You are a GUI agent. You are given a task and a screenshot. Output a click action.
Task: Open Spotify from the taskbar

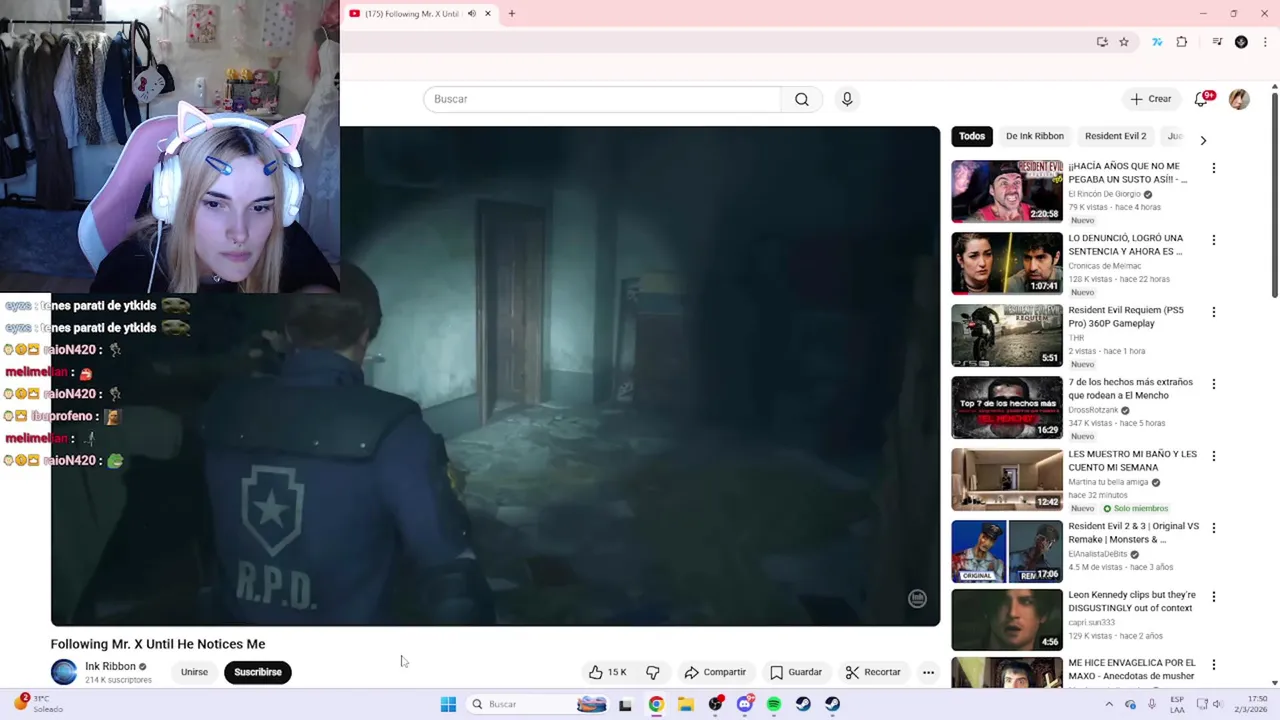click(x=774, y=704)
